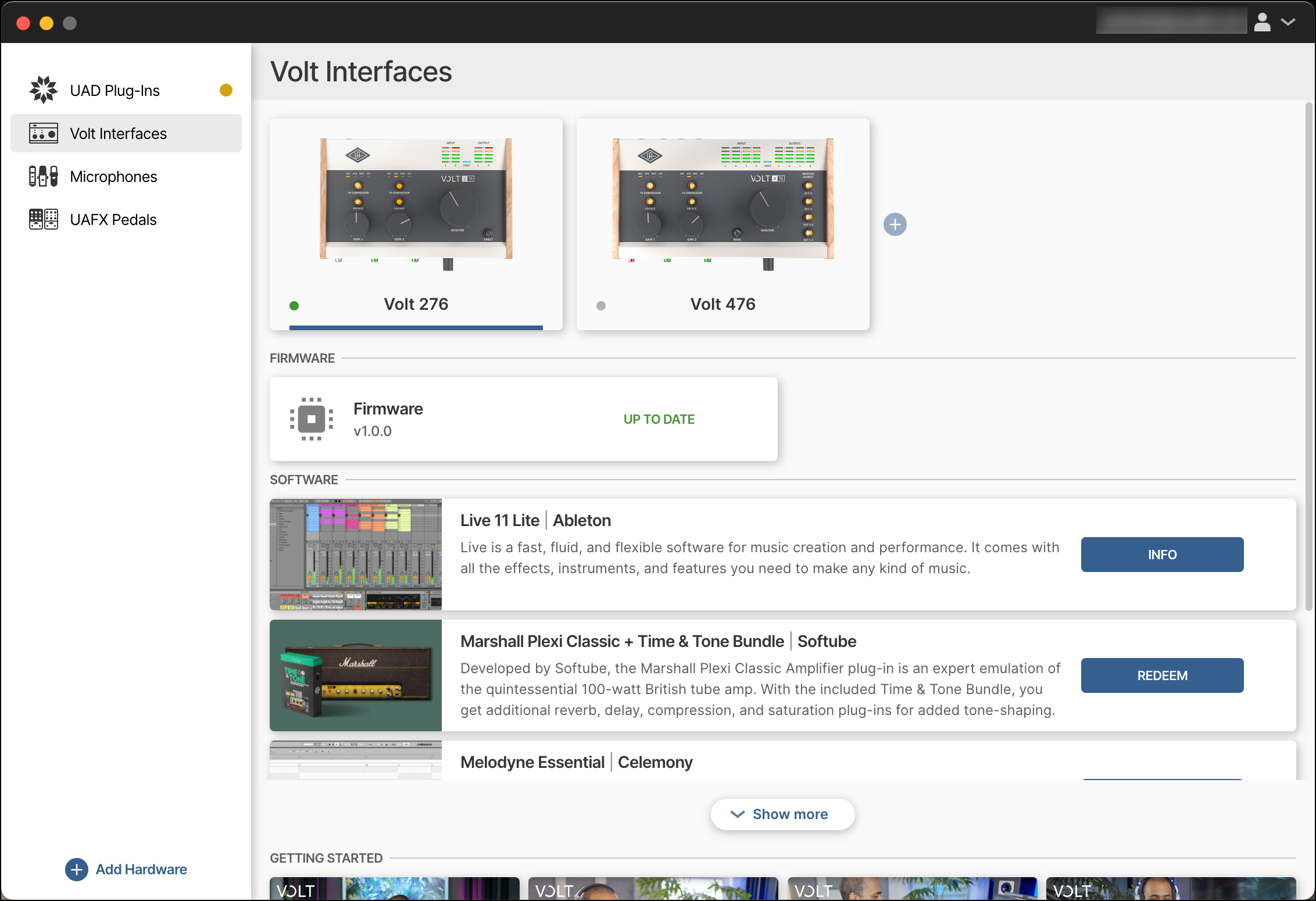The image size is (1316, 901).
Task: Select the Volt 476 device card
Action: [723, 224]
